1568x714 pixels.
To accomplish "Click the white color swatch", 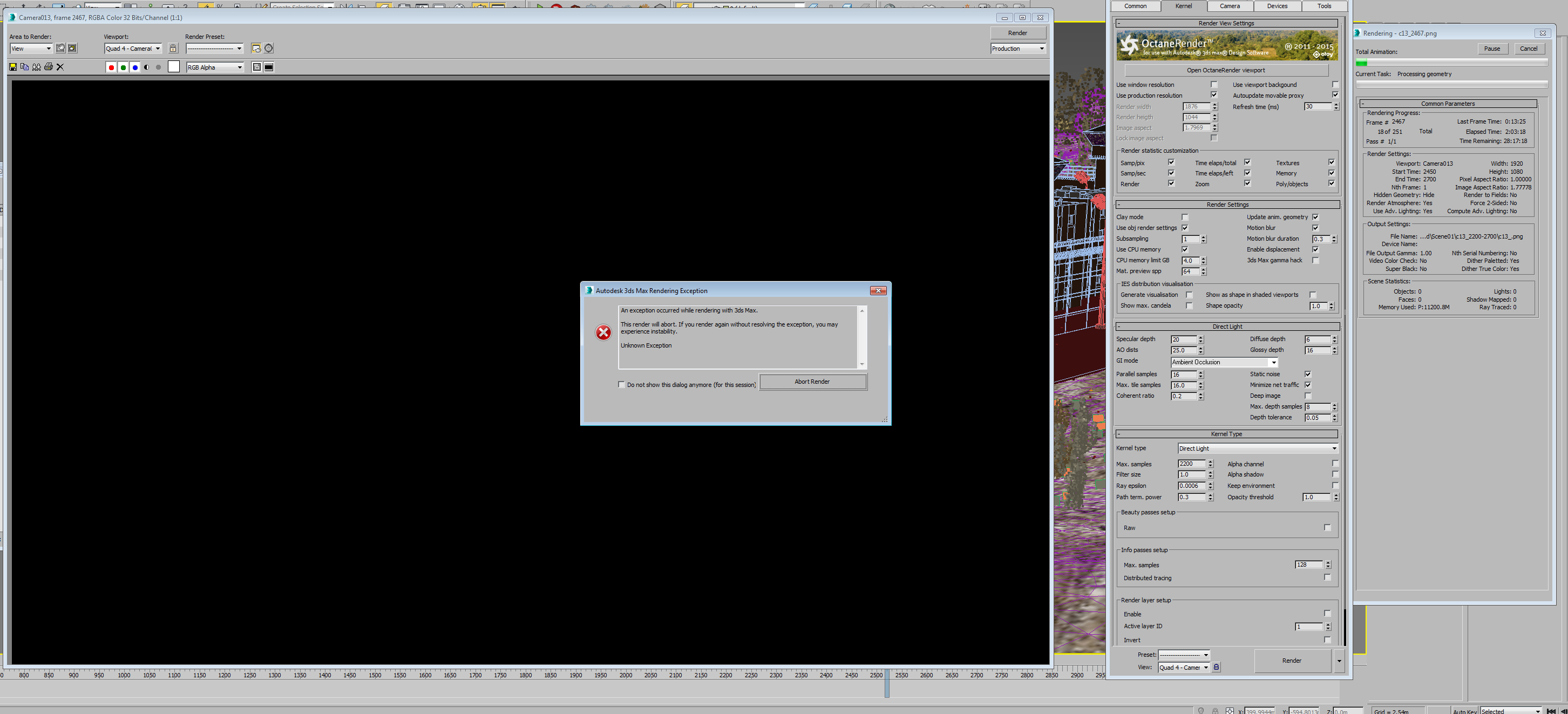I will pos(173,67).
